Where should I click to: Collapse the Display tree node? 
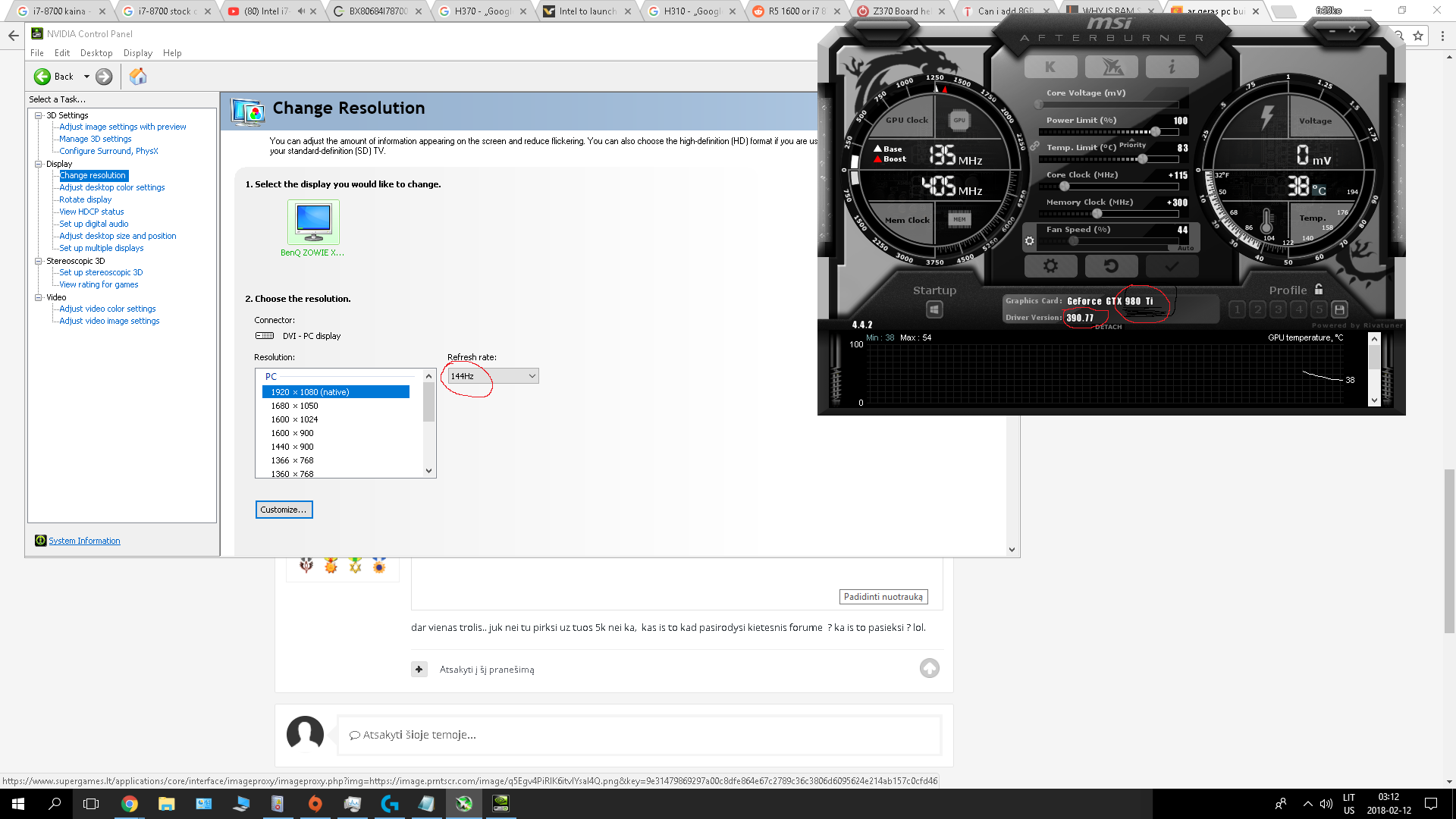[39, 164]
